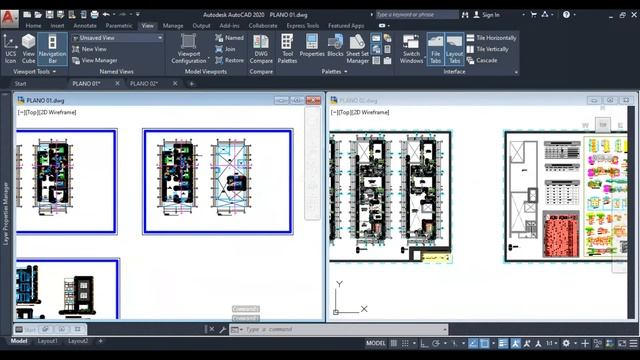
Task: Toggle the Navigation Bar button
Action: [x=52, y=49]
